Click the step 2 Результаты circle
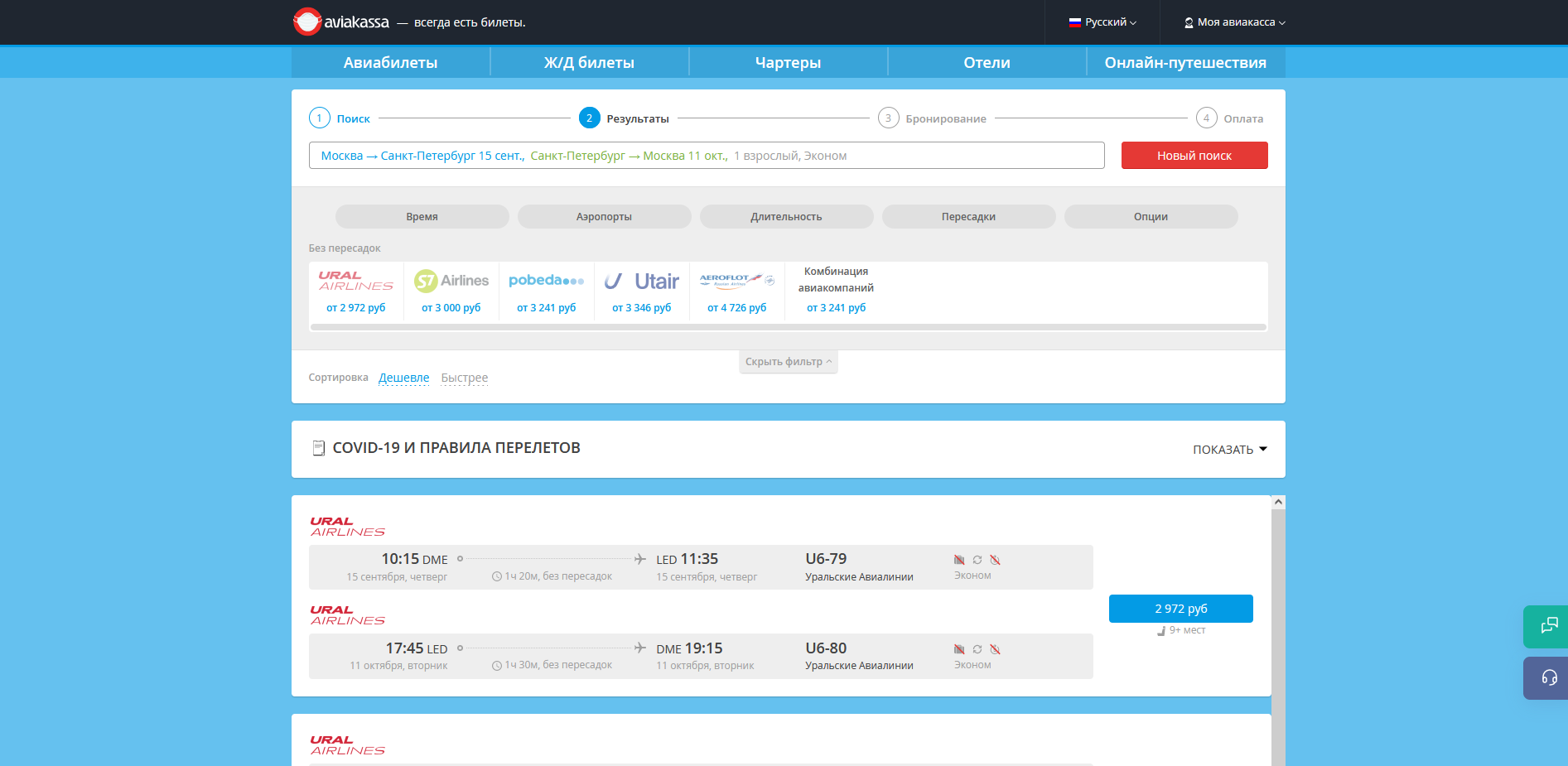The width and height of the screenshot is (1568, 766). point(589,118)
